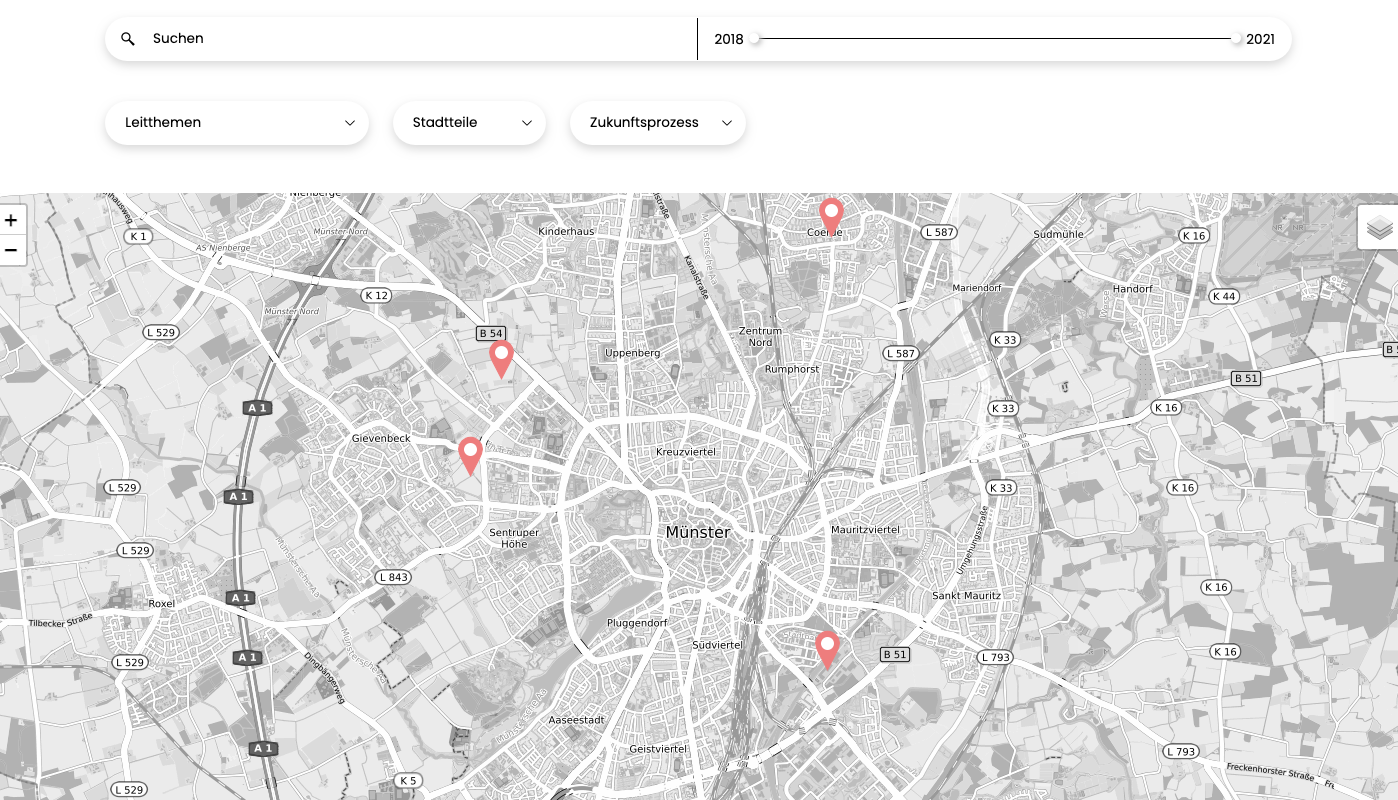The image size is (1398, 800).
Task: Zoom out the map with minus button
Action: click(x=11, y=250)
